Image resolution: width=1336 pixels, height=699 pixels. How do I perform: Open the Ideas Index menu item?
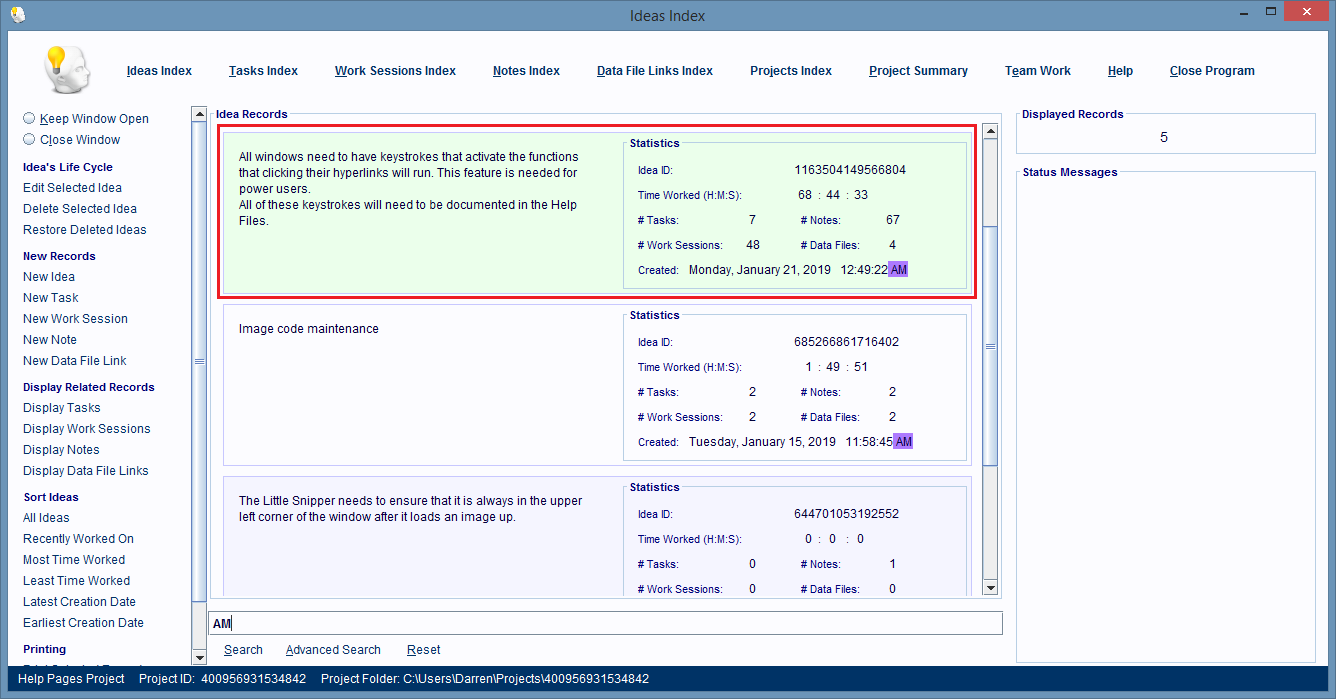coord(159,71)
